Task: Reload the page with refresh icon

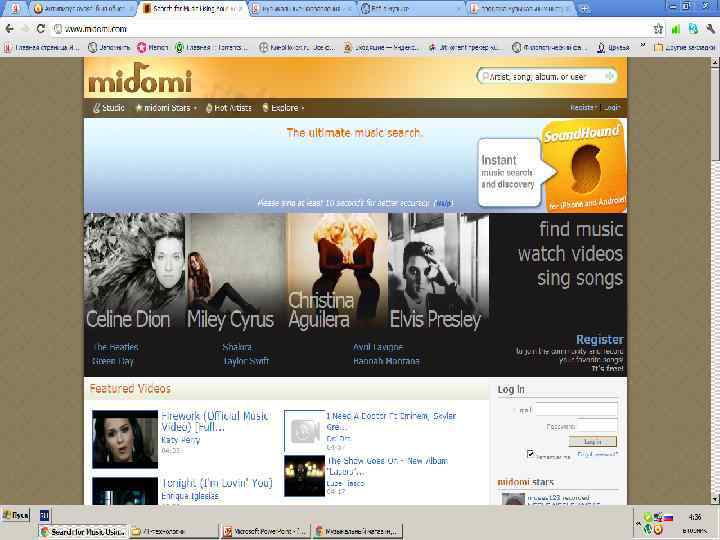Action: pyautogui.click(x=41, y=28)
